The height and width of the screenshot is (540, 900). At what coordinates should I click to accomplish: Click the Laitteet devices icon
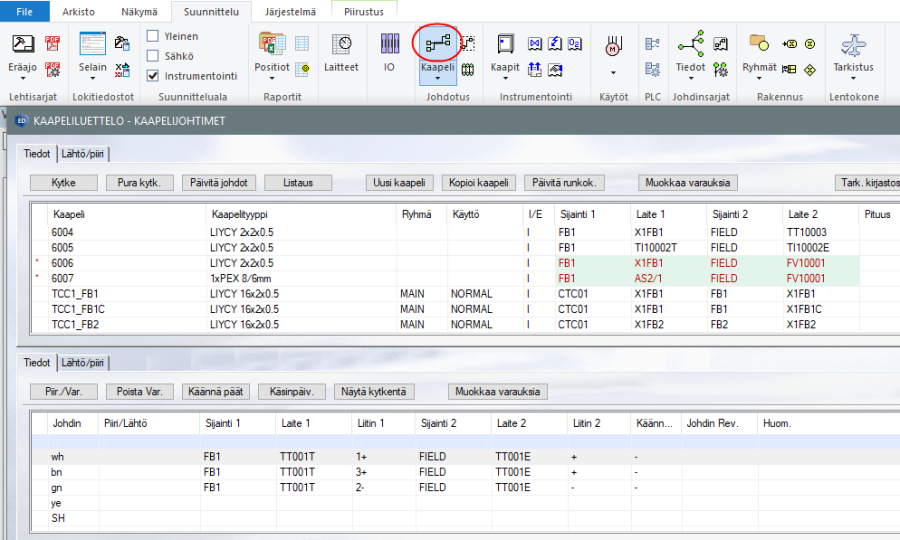341,45
